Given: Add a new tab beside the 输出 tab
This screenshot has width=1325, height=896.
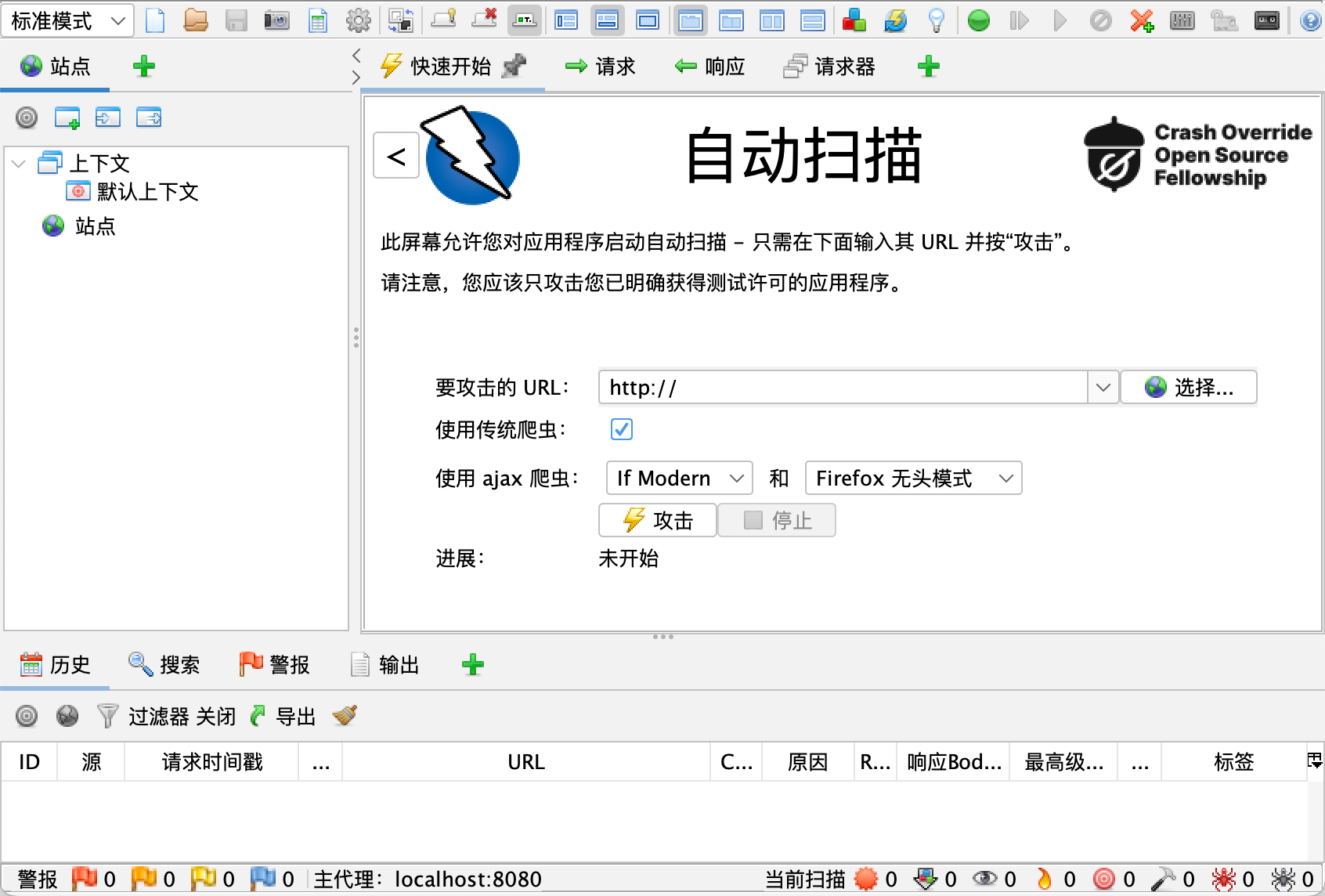Looking at the screenshot, I should tap(473, 665).
